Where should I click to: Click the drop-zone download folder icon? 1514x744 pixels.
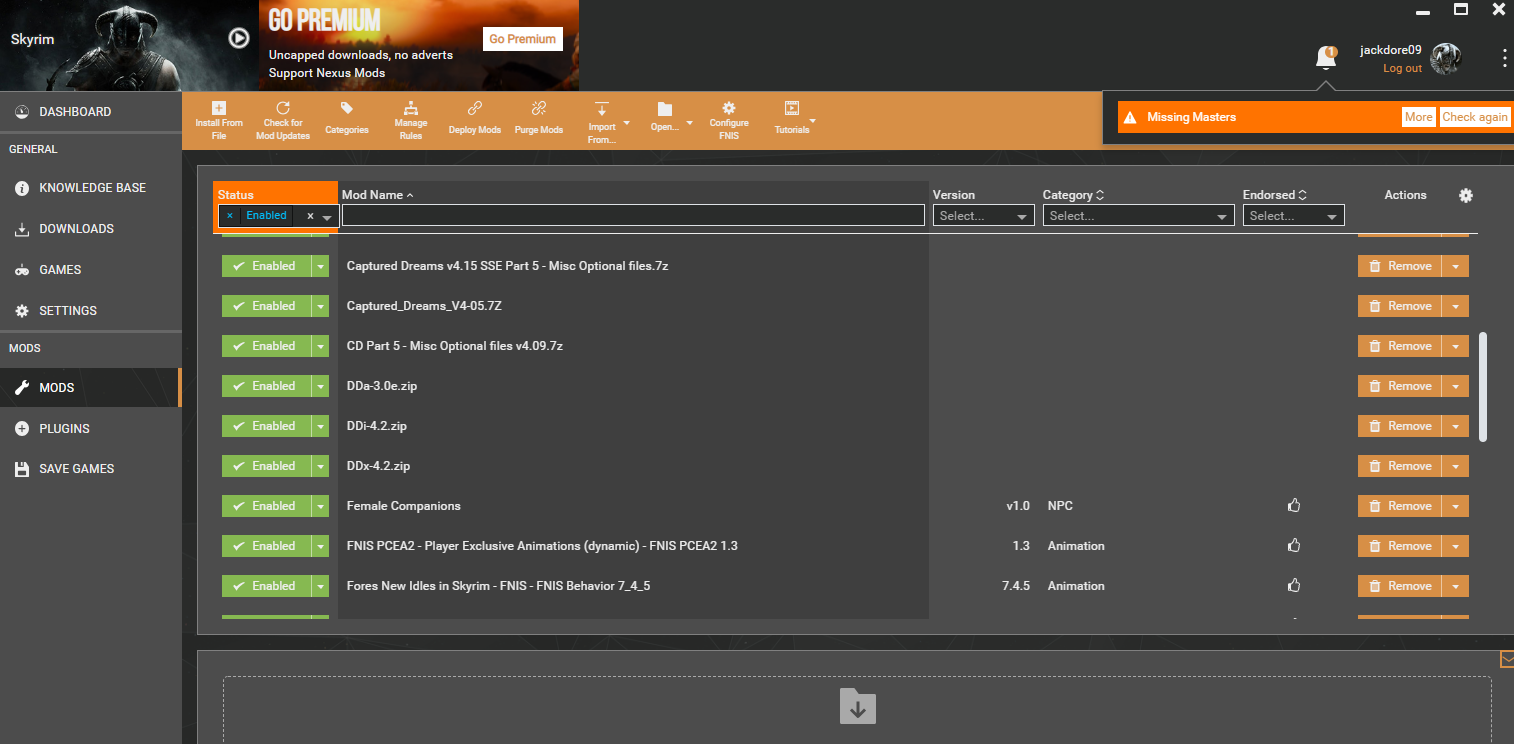pos(858,706)
